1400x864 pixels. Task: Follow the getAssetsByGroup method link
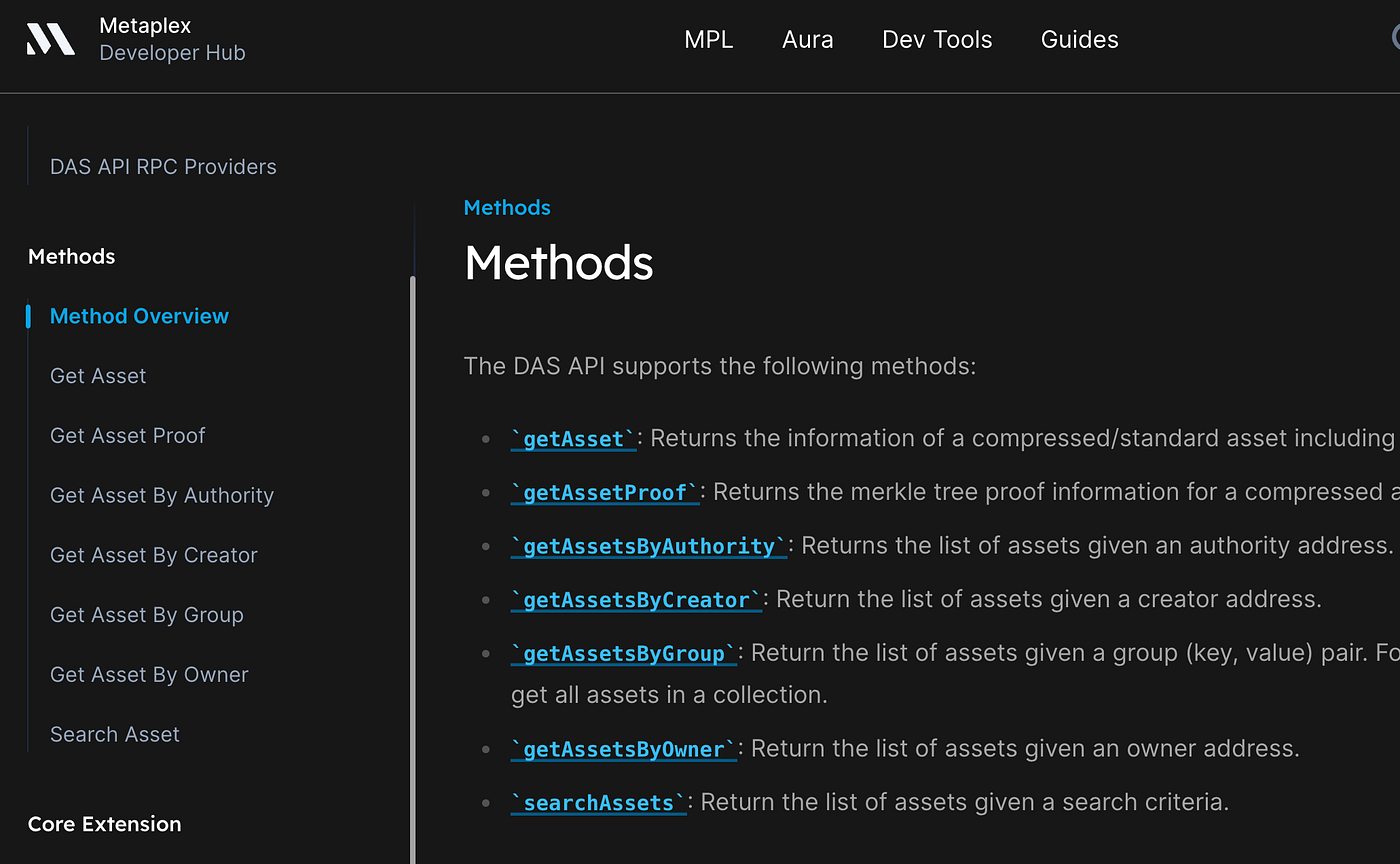click(624, 654)
